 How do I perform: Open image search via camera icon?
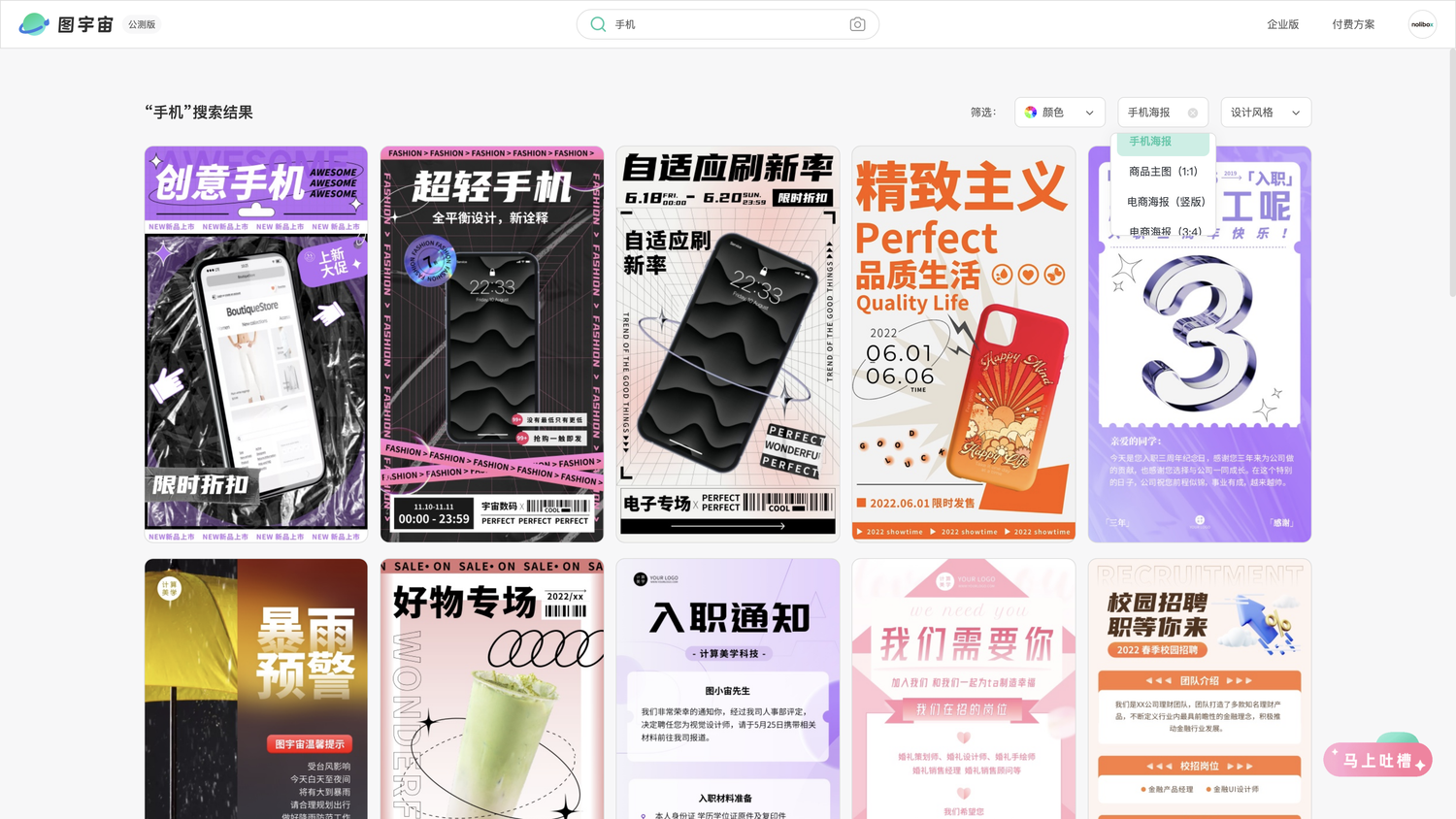[857, 24]
